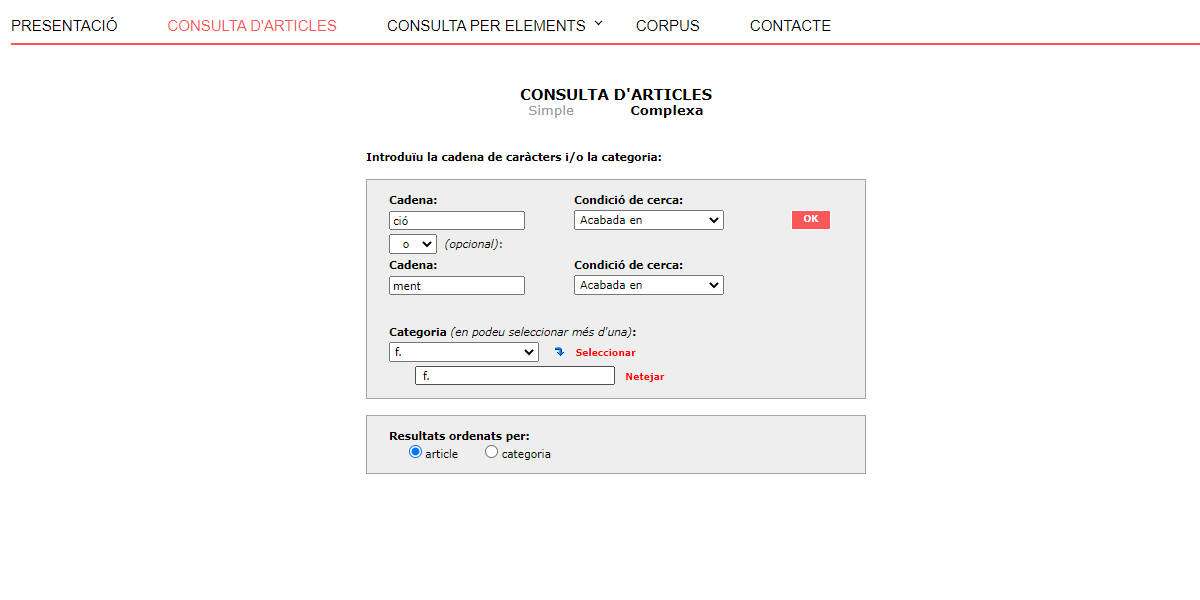Screen dimensions: 1200x600
Task: Click the Cadena field containing "ció"
Action: pyautogui.click(x=456, y=219)
